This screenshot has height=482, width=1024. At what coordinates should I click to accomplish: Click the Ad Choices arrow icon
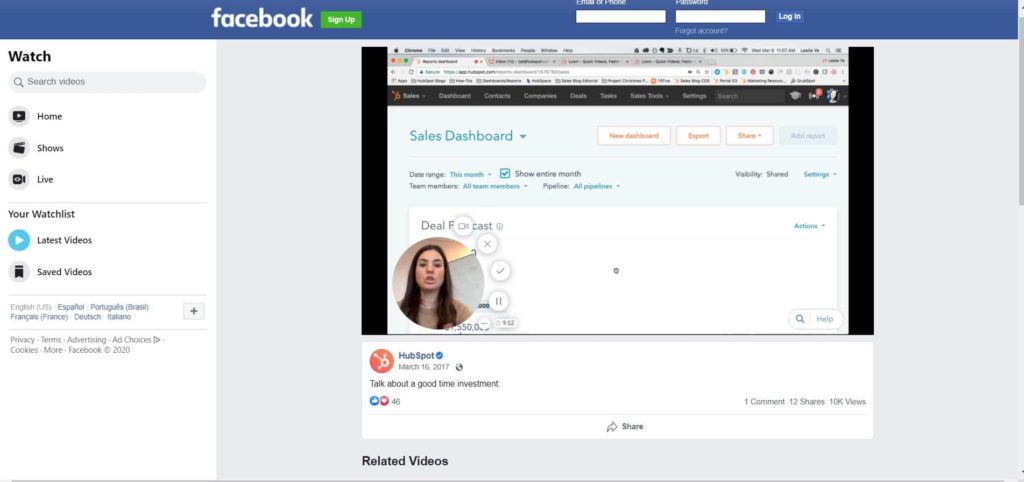coord(157,340)
